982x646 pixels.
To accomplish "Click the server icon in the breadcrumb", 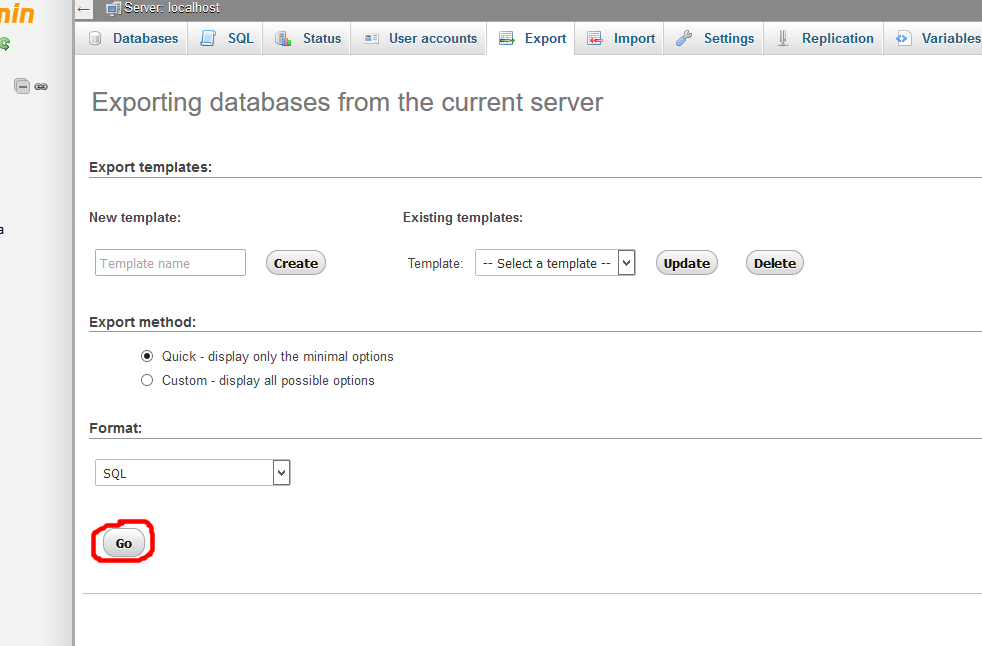I will click(113, 8).
